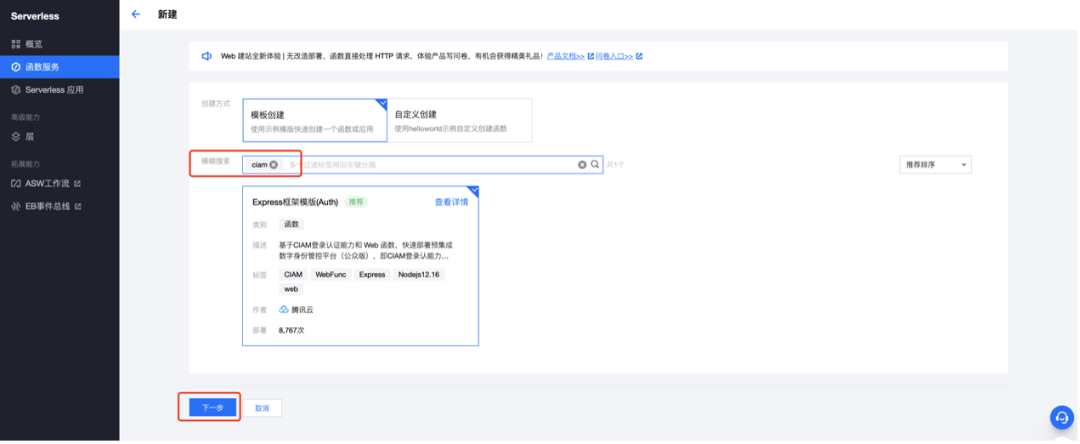This screenshot has height=444, width=1080.
Task: Click the 函数服务 sidebar icon
Action: tap(16, 67)
